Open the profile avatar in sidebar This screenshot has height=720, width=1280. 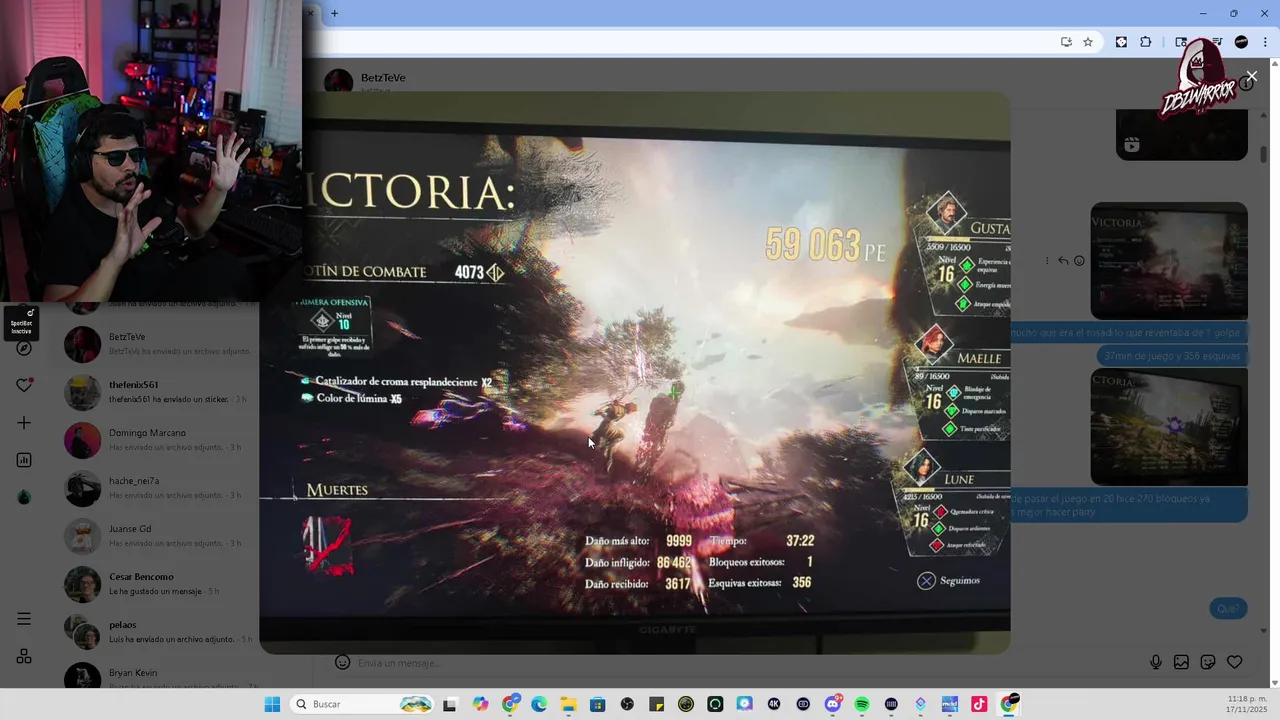pos(24,497)
